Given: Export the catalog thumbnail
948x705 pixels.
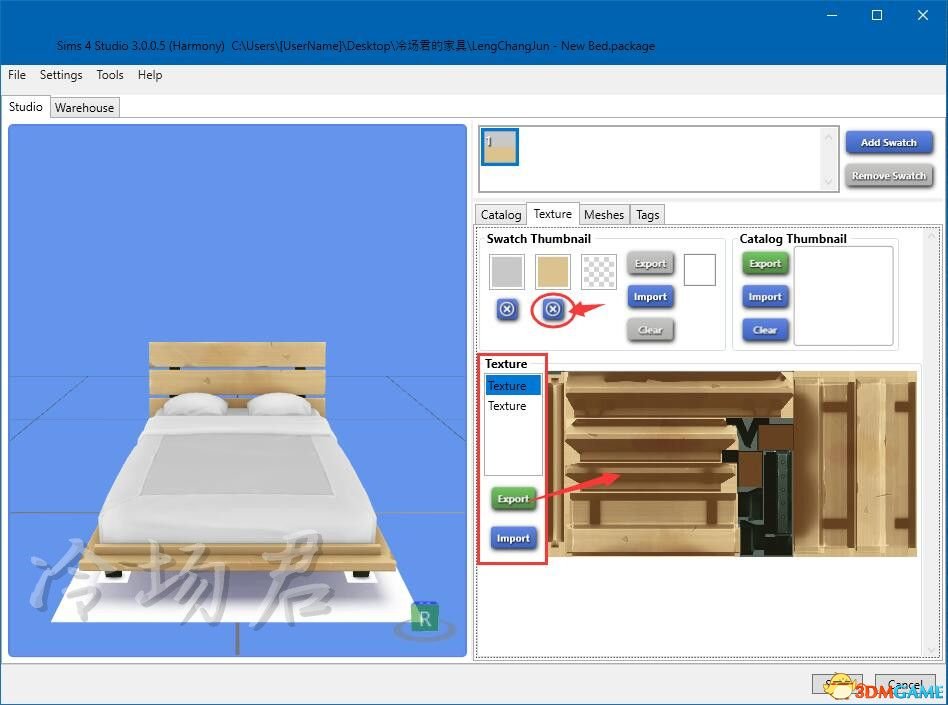Looking at the screenshot, I should pos(765,264).
